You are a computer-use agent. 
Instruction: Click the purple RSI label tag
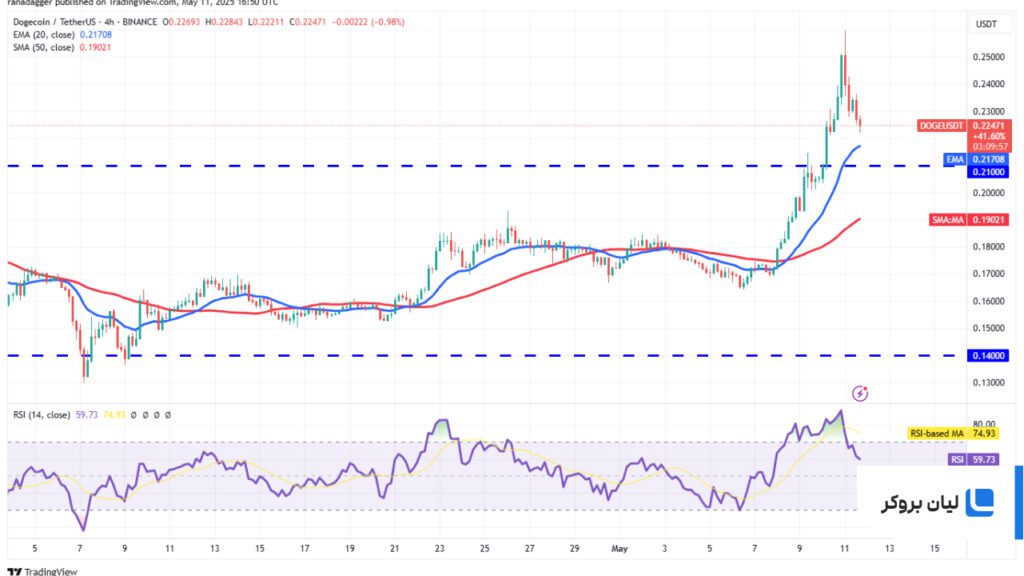[957, 460]
